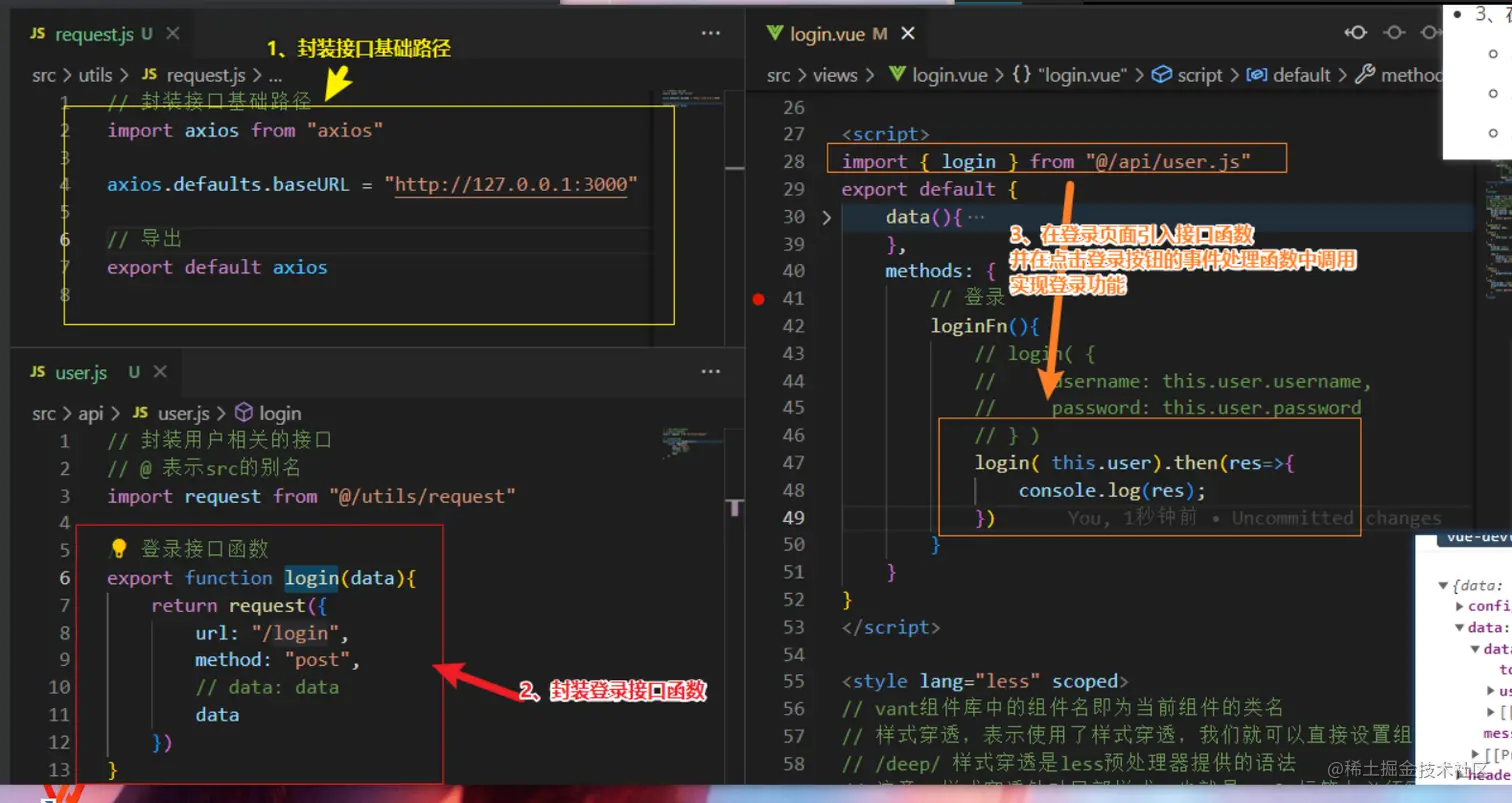Click '</script>' closing tag on line 53
Viewport: 1512px width, 803px height.
[891, 627]
